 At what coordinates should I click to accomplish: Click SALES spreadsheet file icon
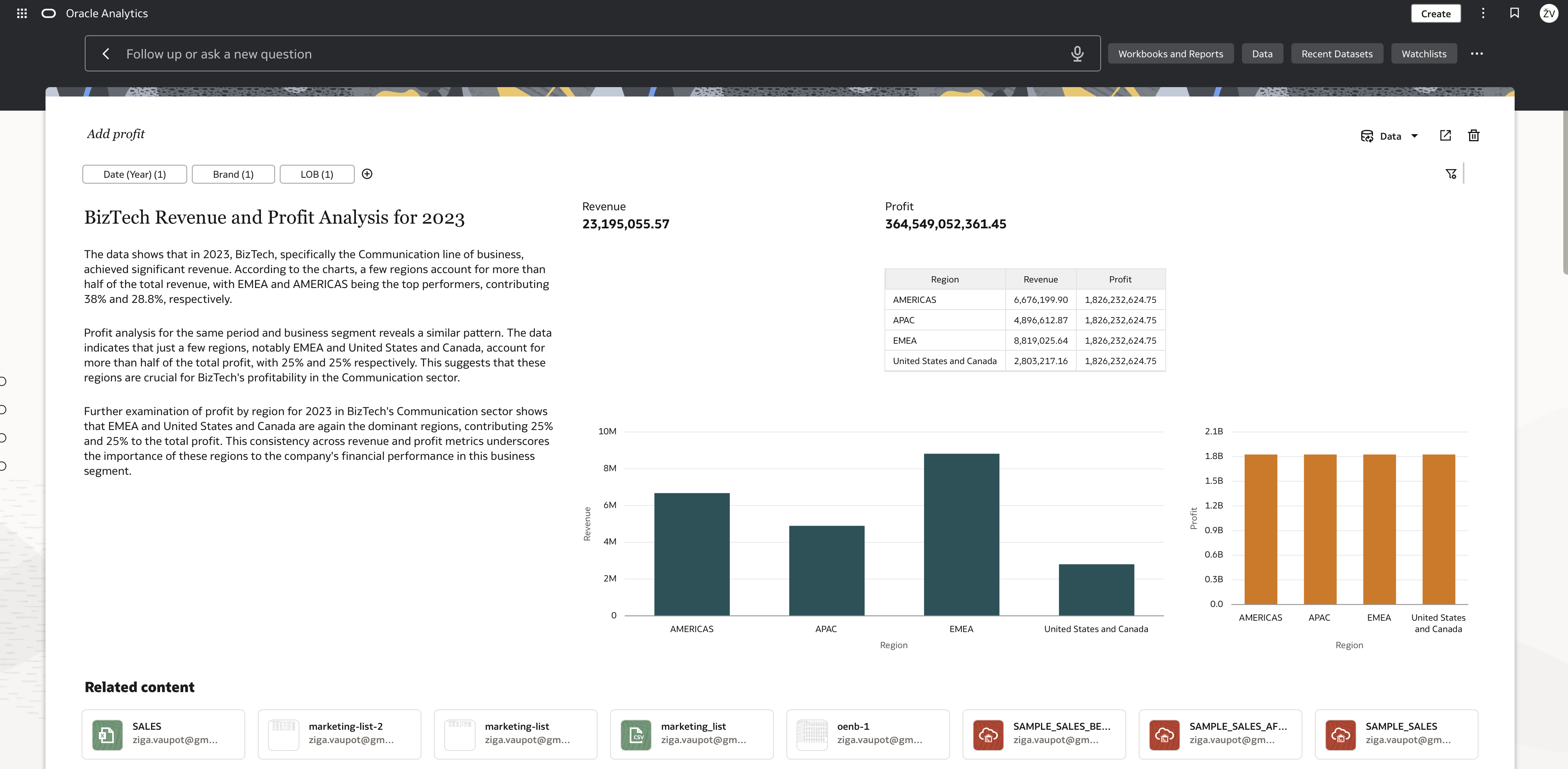click(107, 735)
